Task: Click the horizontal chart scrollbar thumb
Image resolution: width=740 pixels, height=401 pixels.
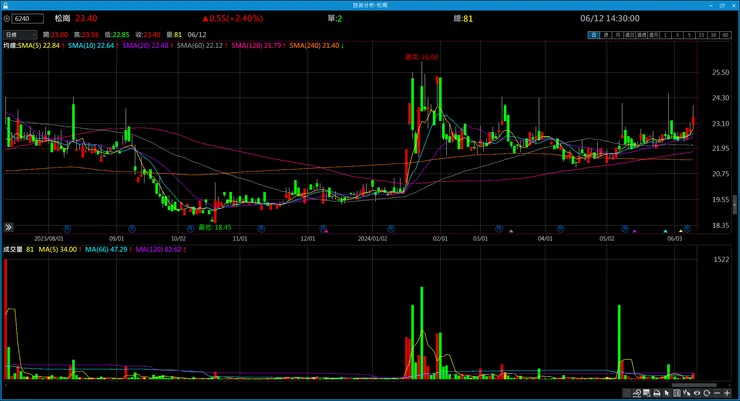Action: point(694,385)
